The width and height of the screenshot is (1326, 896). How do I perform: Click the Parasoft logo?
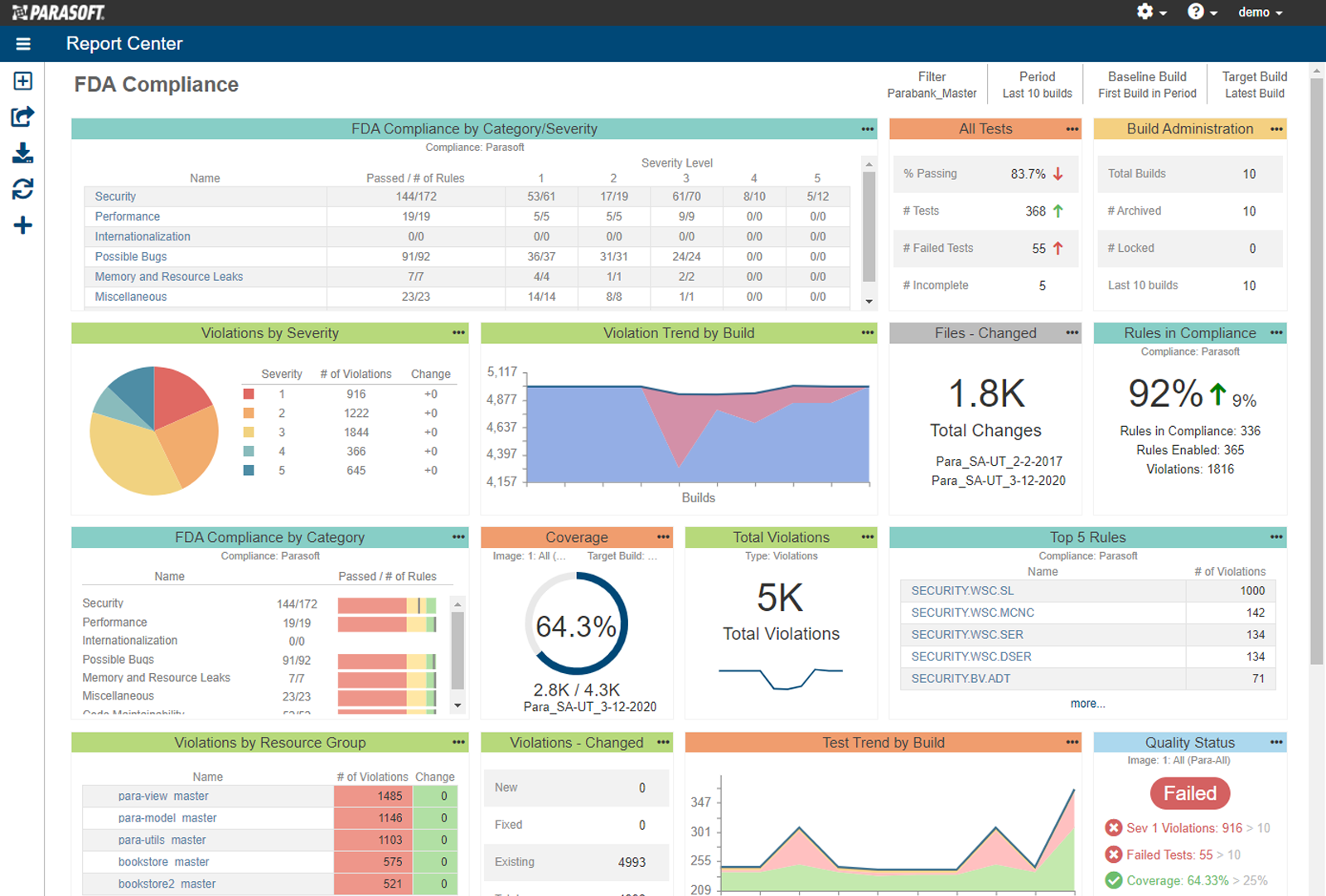point(58,12)
